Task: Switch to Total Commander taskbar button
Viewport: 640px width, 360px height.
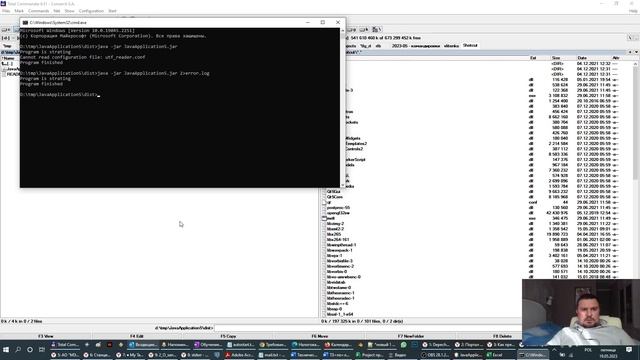Action: 65,345
